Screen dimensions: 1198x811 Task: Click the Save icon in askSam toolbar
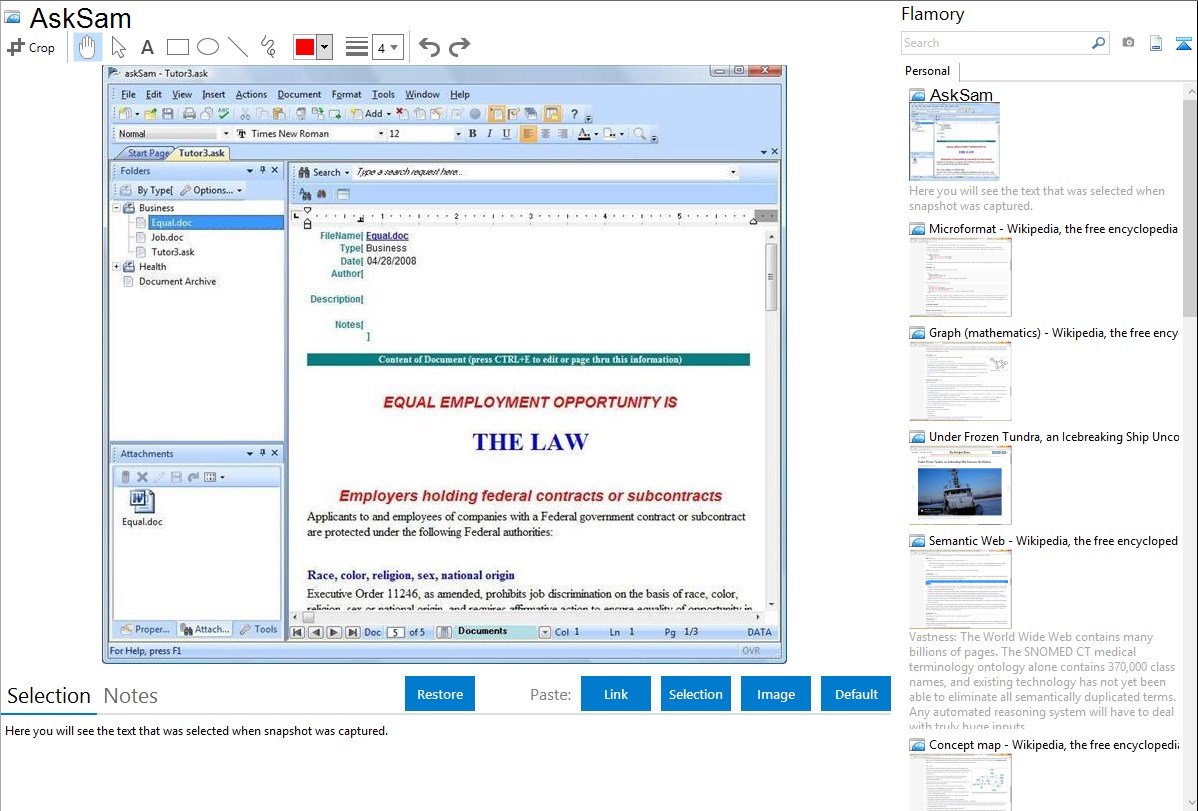pyautogui.click(x=167, y=114)
